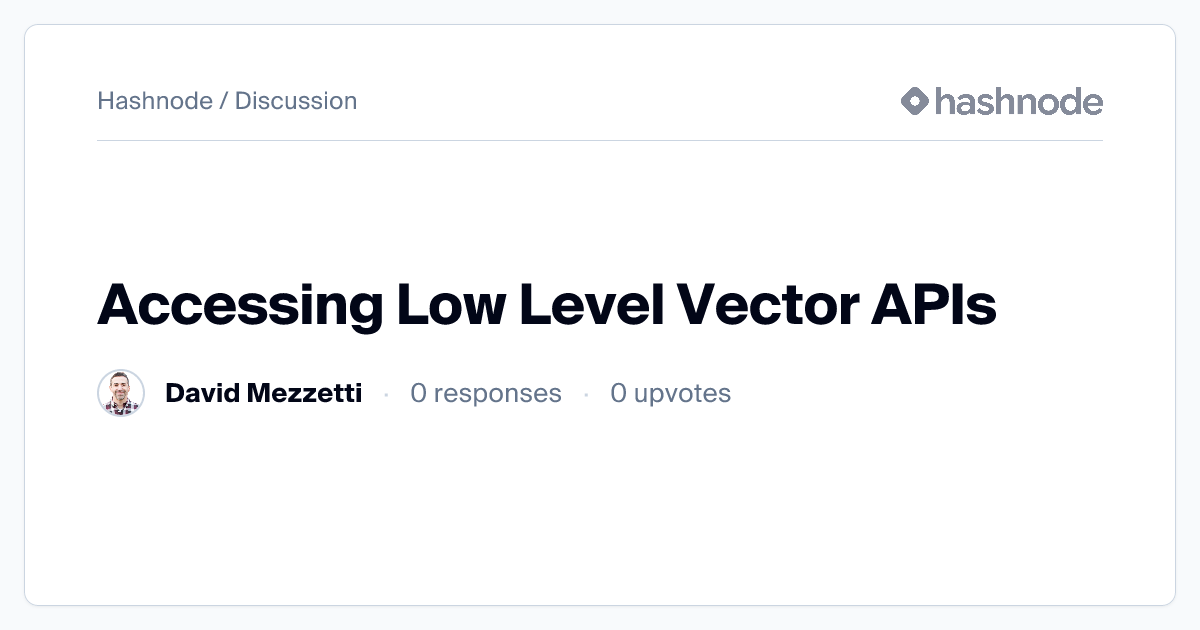
Task: Visit author name David Mezzetti
Action: coord(263,393)
